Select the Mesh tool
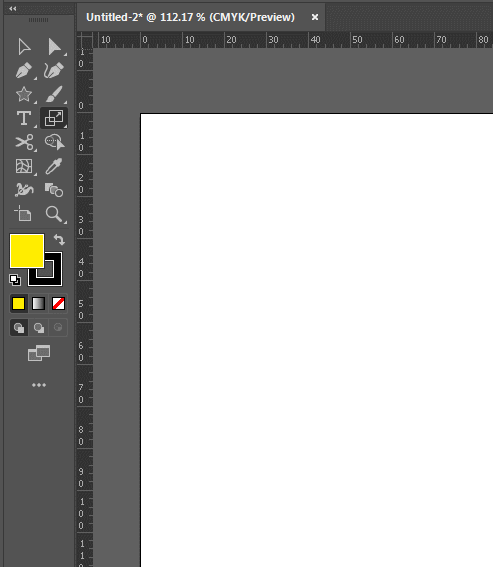The image size is (493, 567). [24, 166]
